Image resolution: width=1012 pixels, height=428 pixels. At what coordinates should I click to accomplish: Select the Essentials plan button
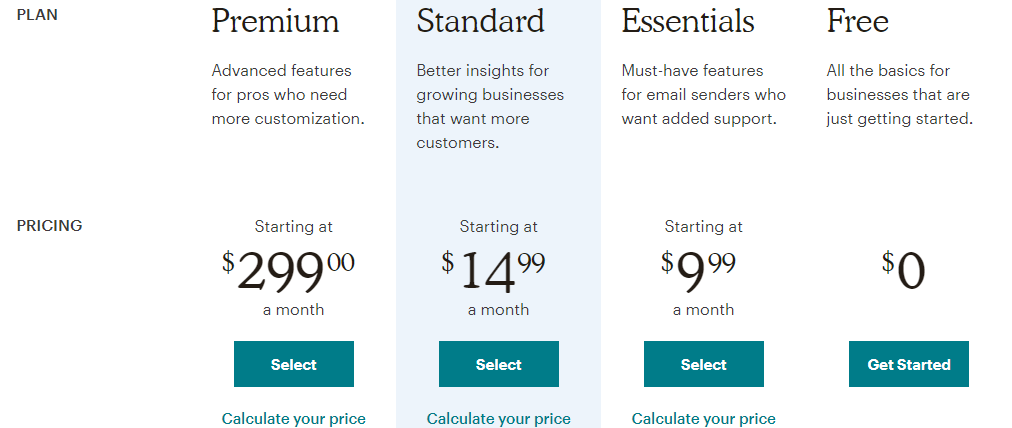pyautogui.click(x=703, y=364)
